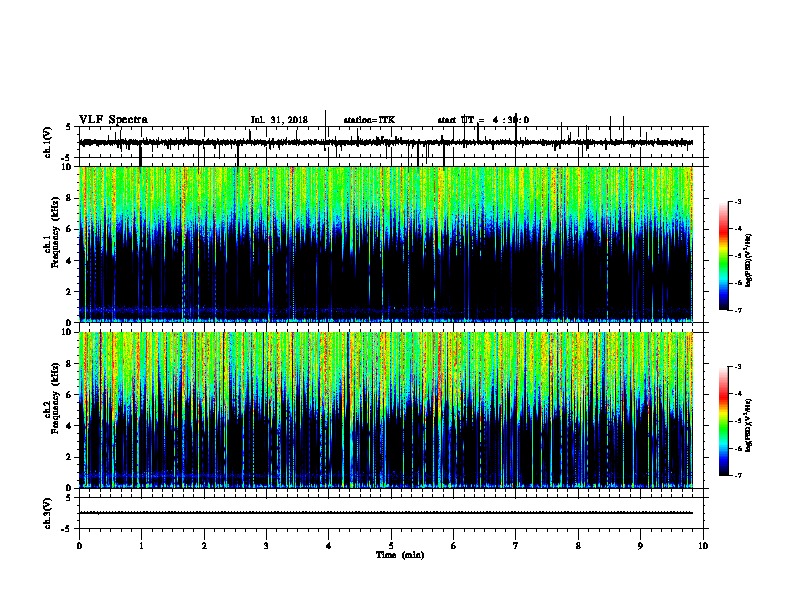
Task: Click the "10" kHz tick atop ch.2 frequency axis
Action: [x=68, y=332]
